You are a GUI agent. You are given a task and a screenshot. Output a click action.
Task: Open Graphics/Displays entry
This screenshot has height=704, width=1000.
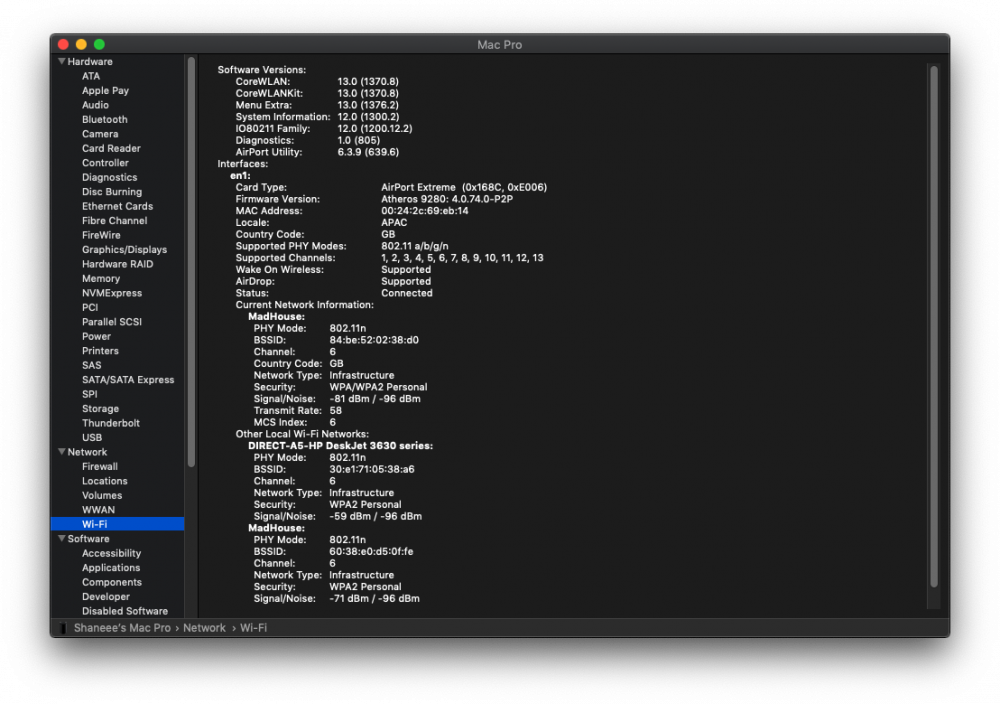(x=124, y=249)
